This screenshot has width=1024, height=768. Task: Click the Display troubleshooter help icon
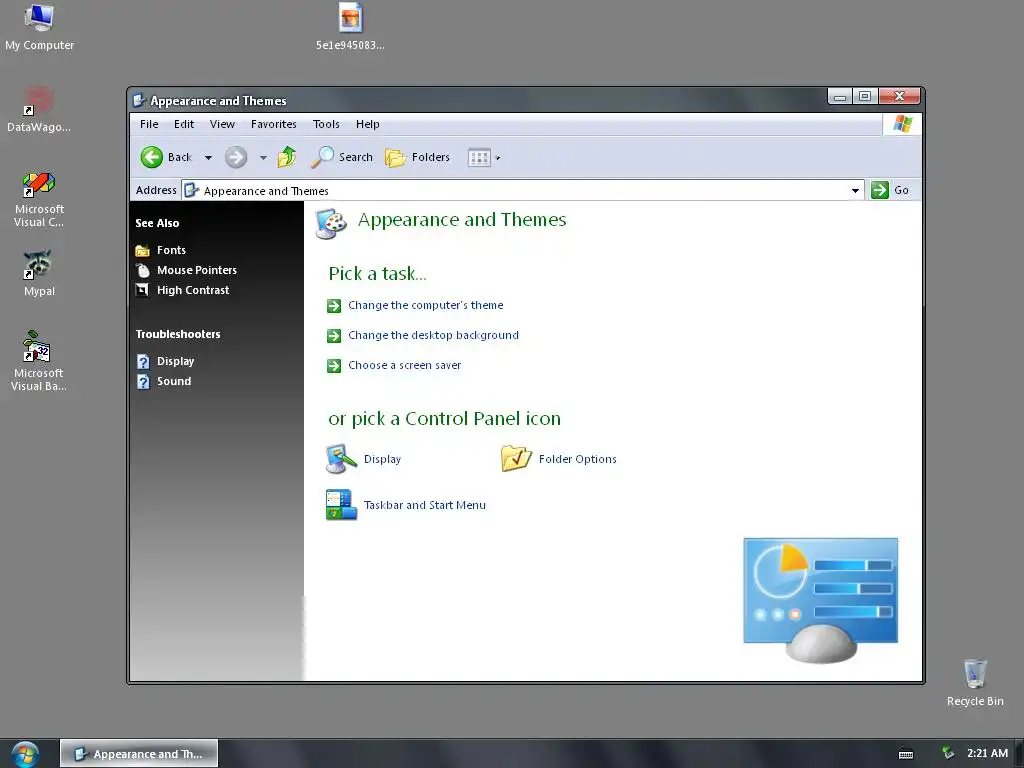[143, 361]
